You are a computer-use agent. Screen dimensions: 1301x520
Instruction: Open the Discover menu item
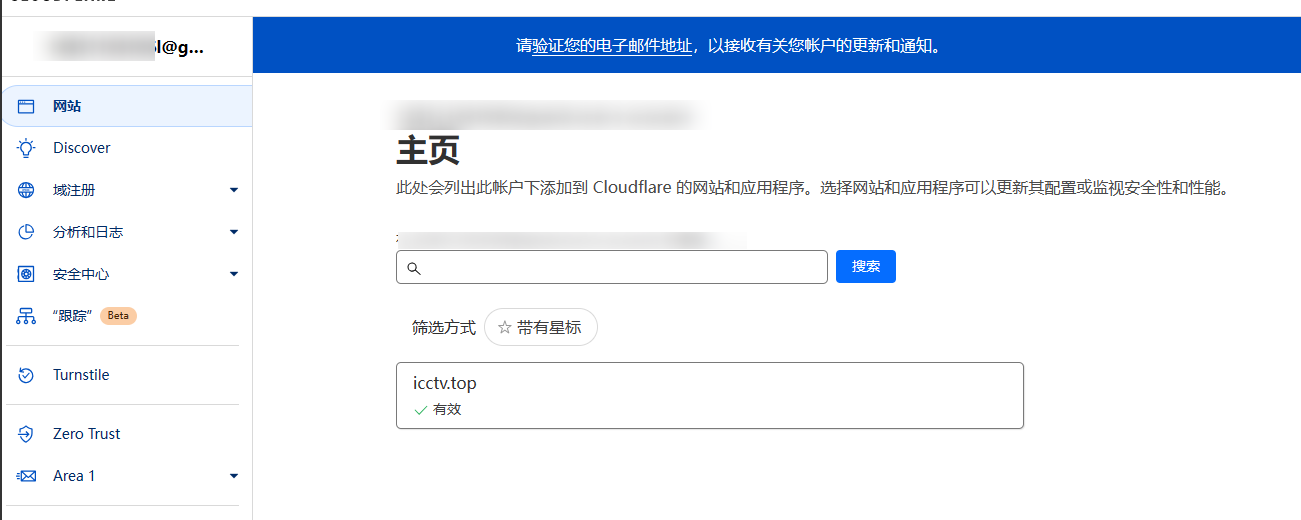(x=82, y=148)
